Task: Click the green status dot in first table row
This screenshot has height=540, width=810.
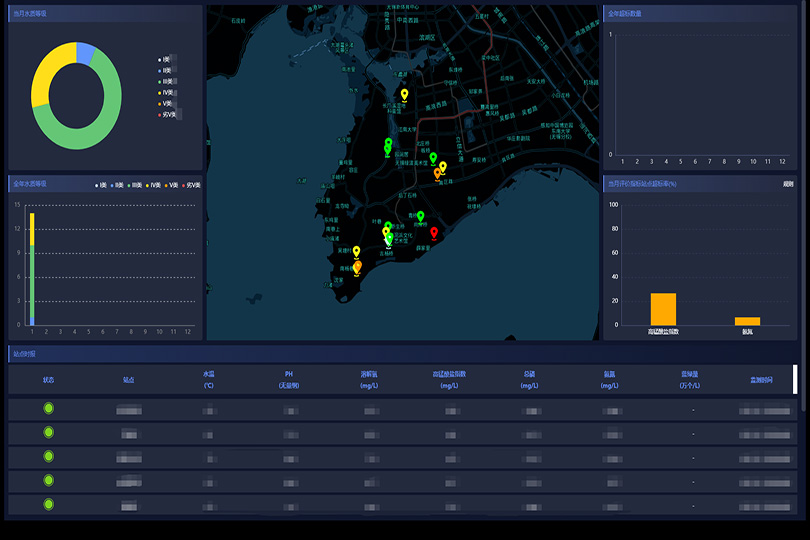Action: tap(48, 408)
